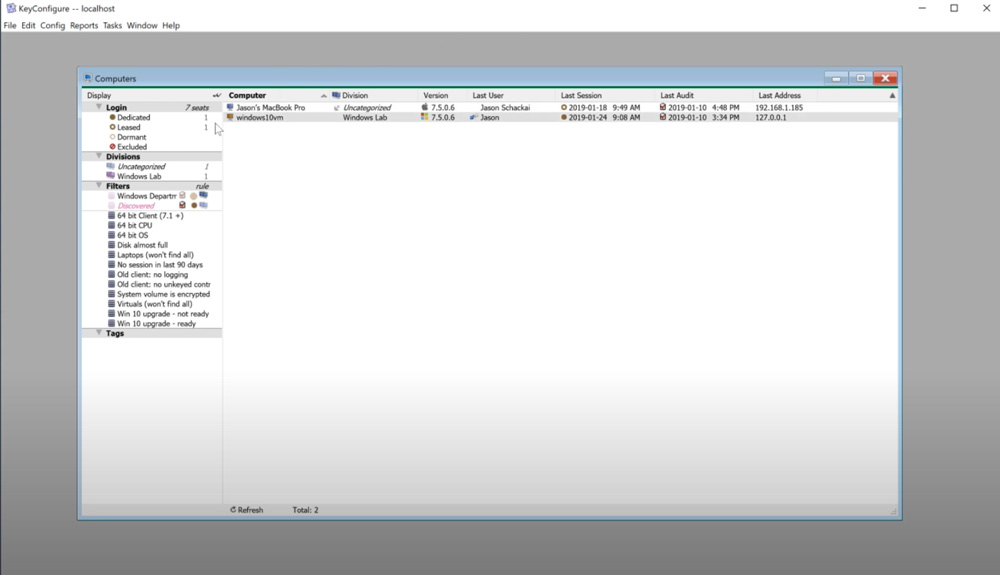Image resolution: width=1000 pixels, height=575 pixels.
Task: Collapse the Divisions section triangle
Action: point(99,156)
